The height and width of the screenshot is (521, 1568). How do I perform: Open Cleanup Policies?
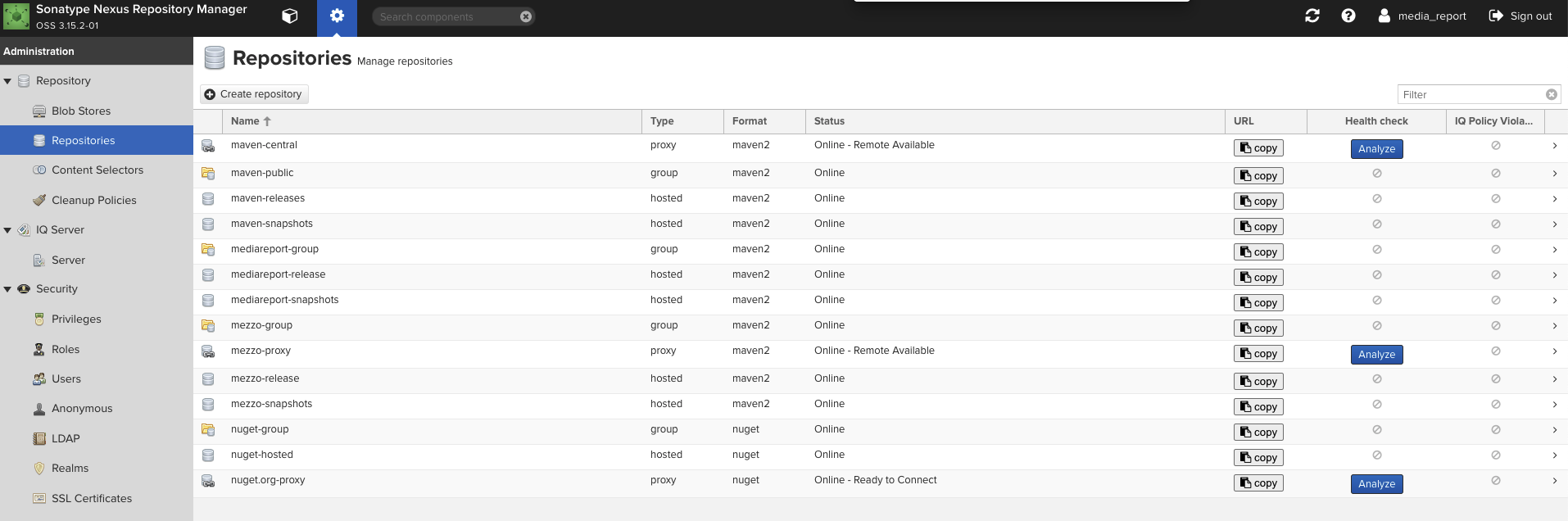tap(94, 200)
